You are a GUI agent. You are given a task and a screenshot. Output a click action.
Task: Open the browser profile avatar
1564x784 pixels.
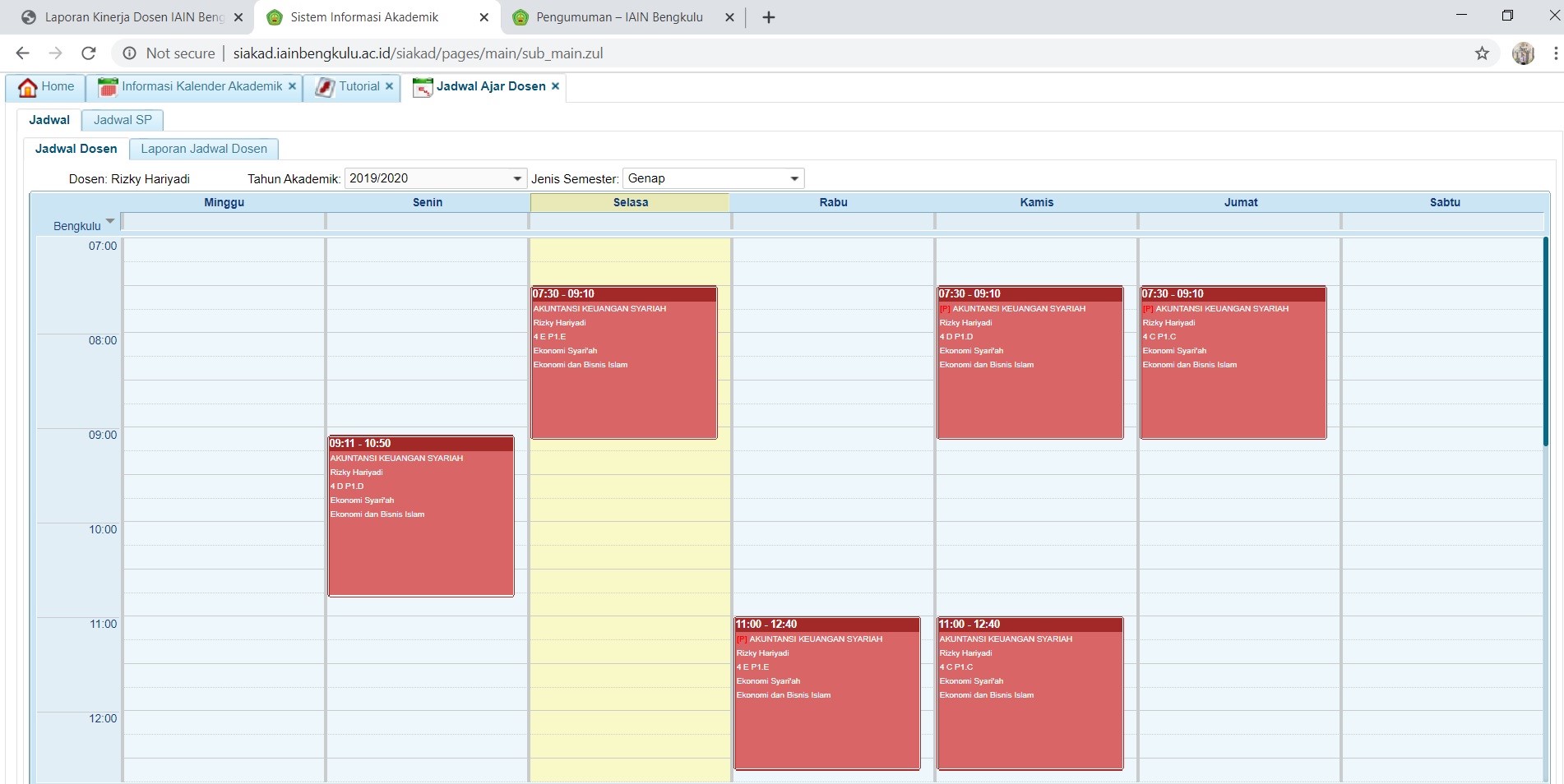pos(1523,53)
